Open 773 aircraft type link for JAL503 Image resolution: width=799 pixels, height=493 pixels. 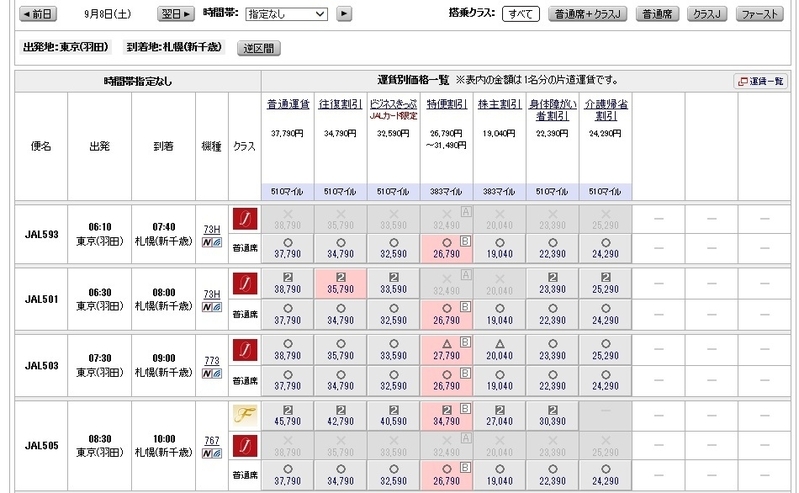[x=212, y=360]
